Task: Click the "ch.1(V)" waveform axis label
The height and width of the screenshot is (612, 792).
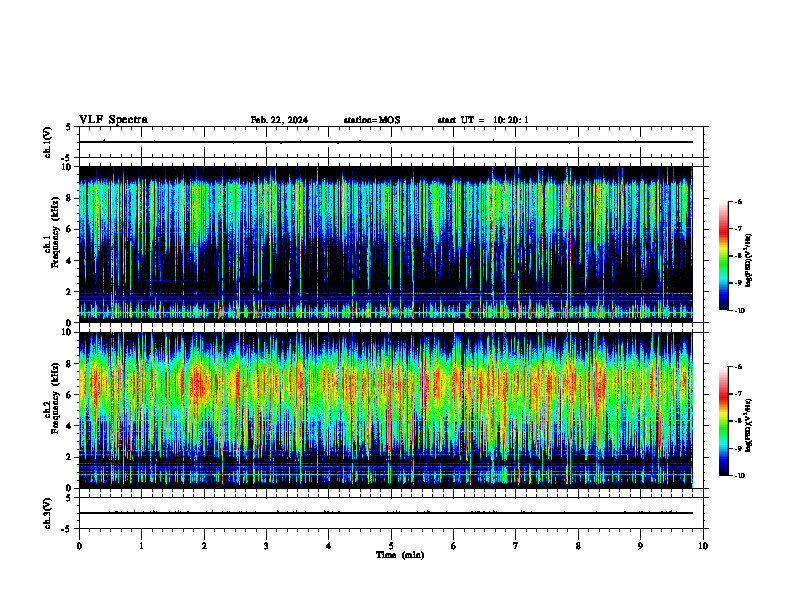Action: click(47, 142)
